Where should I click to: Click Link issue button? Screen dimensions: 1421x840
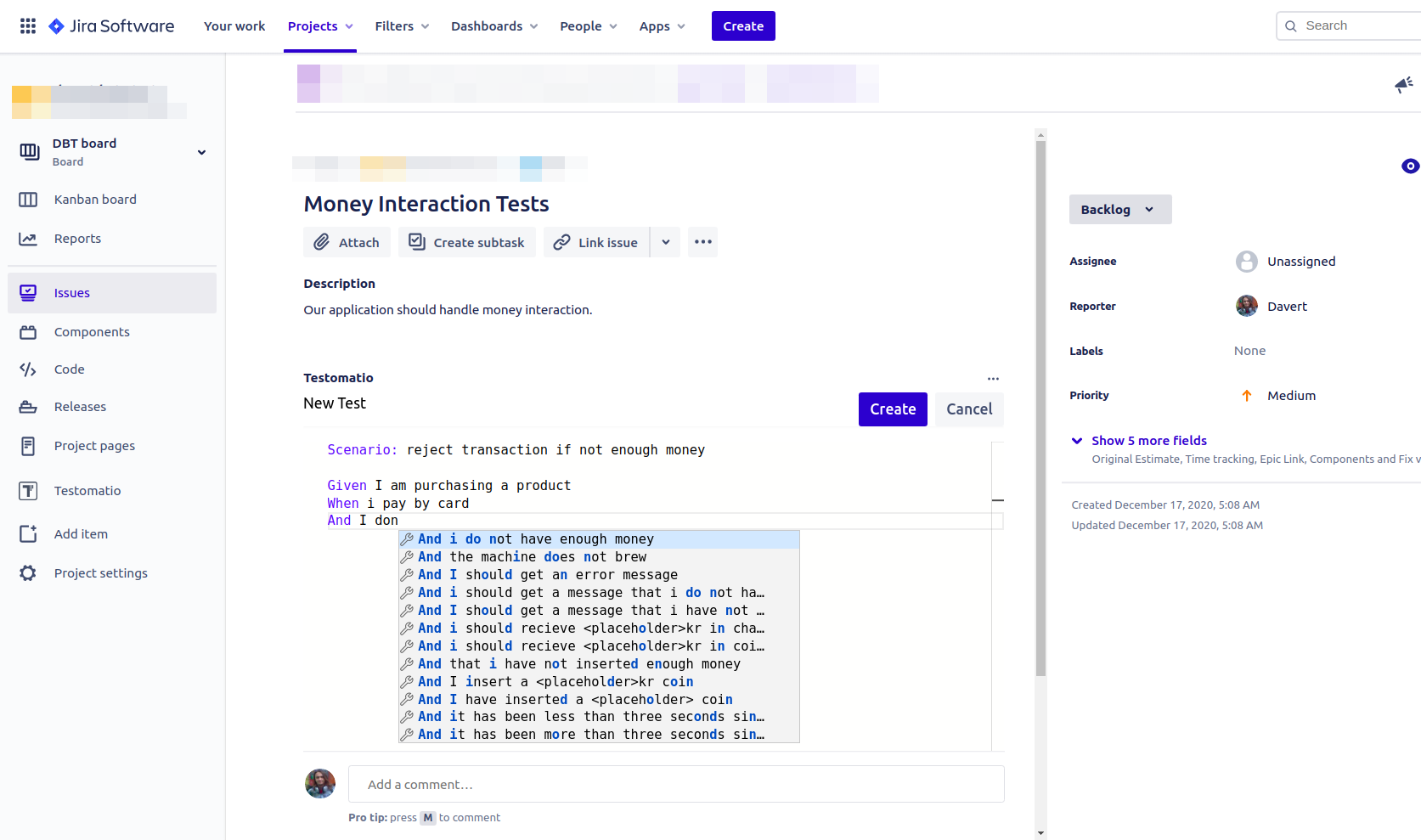596,242
